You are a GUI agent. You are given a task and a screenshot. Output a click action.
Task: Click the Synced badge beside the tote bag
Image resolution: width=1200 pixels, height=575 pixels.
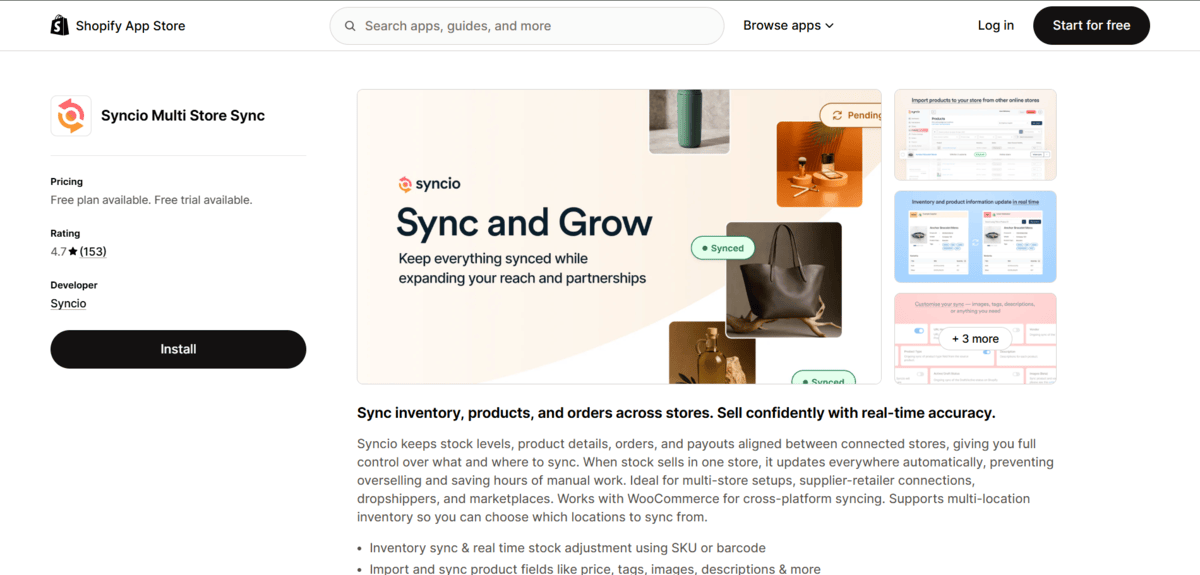coord(722,248)
